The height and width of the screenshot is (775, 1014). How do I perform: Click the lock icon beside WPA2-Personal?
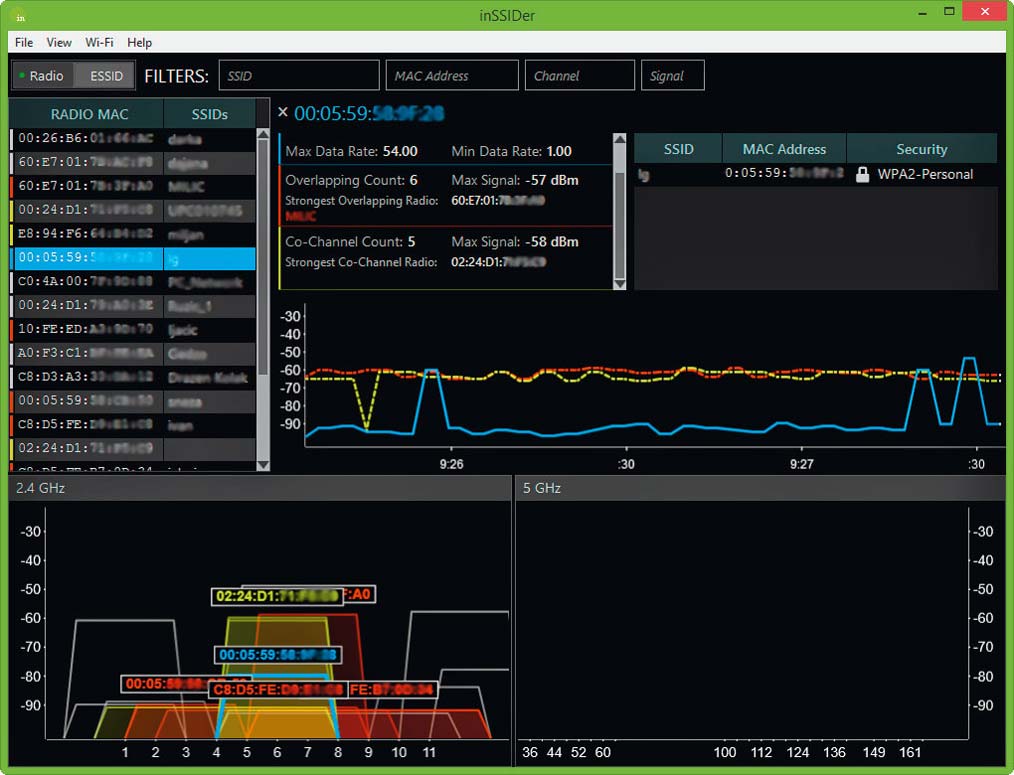862,175
